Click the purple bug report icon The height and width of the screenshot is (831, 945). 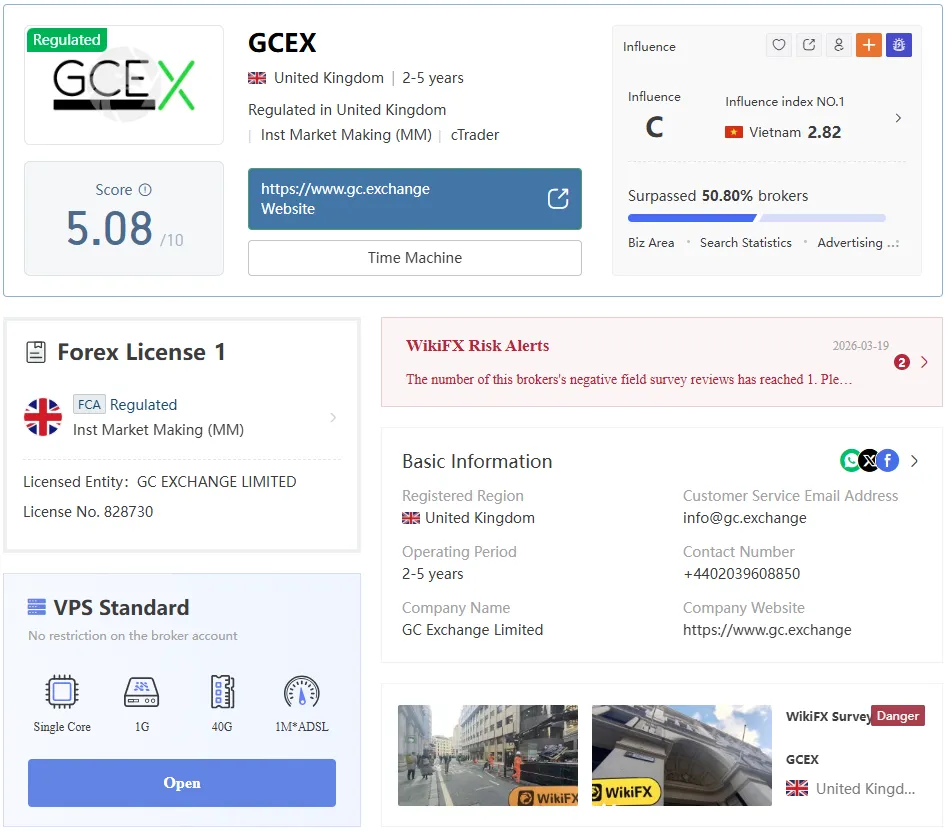point(899,45)
